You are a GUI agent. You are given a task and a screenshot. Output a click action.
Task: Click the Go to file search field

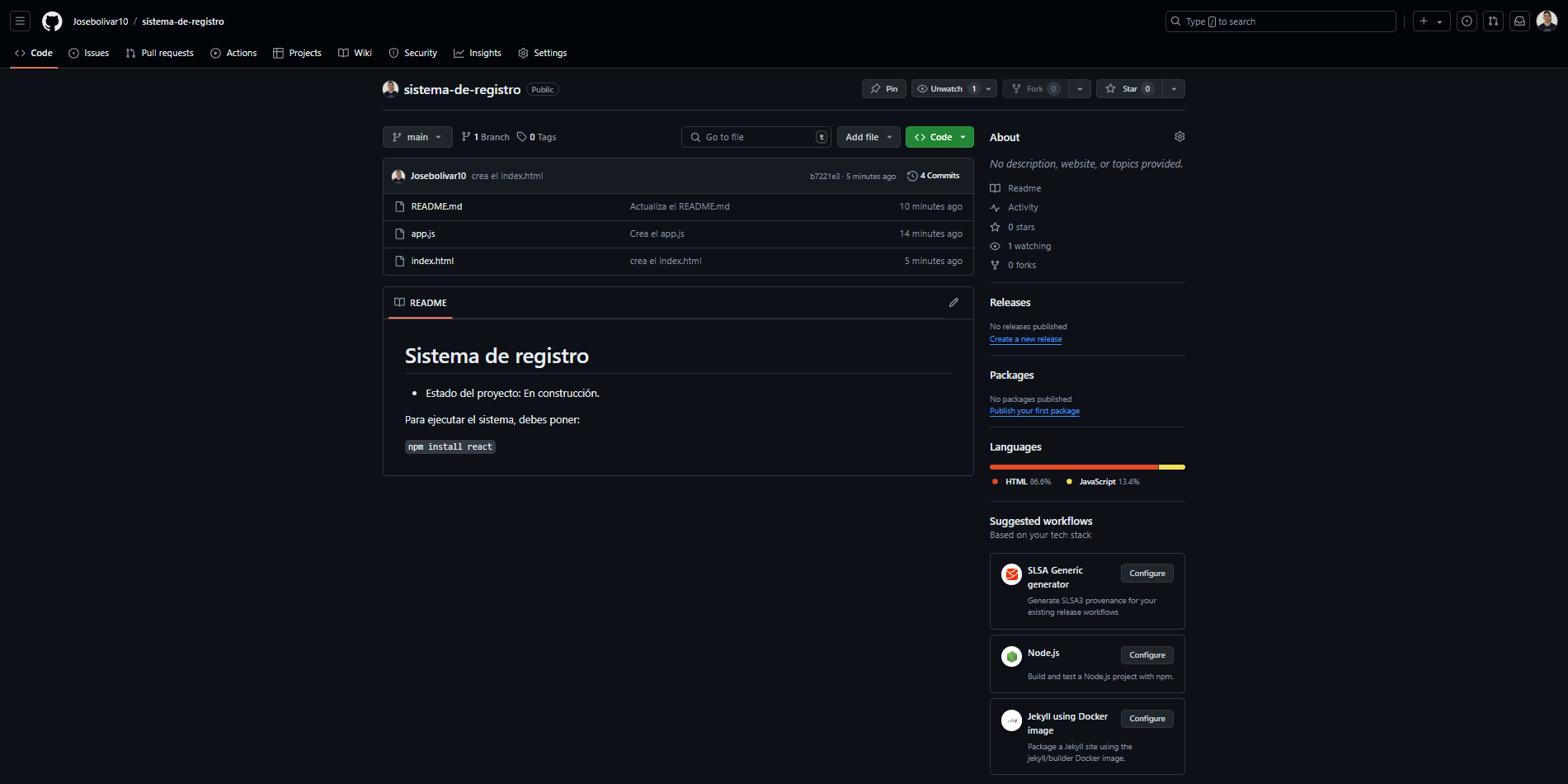756,137
